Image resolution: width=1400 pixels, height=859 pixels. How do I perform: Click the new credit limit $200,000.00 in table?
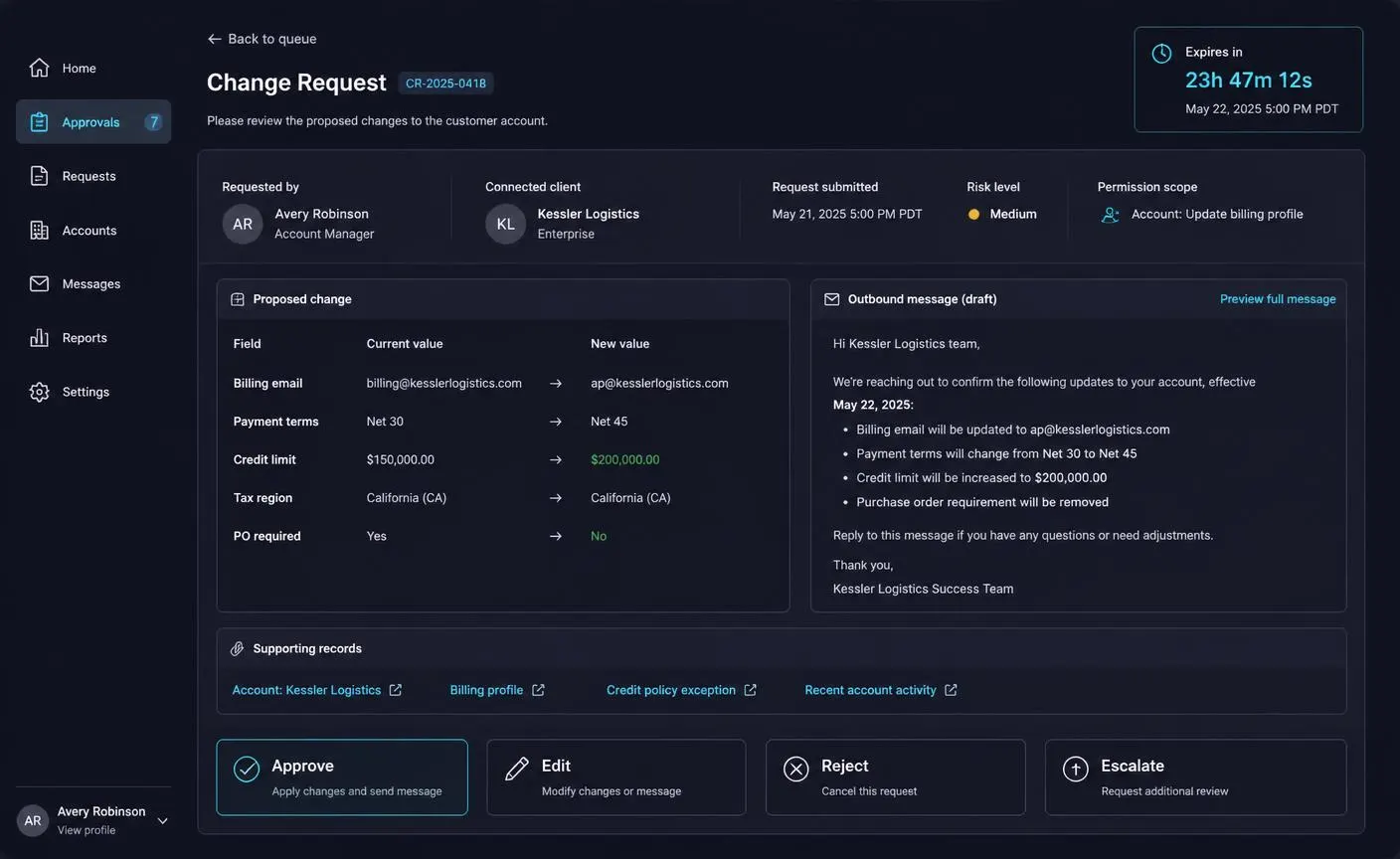point(624,459)
